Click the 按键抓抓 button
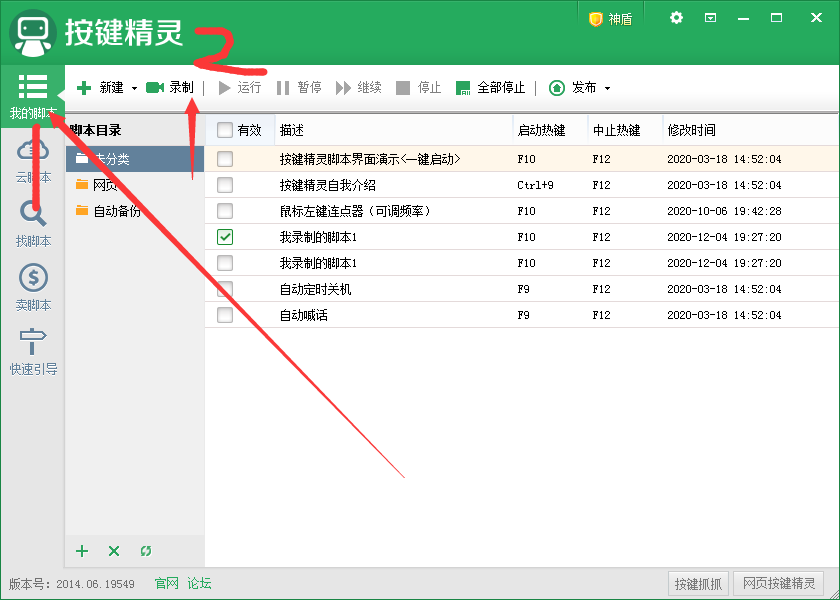The height and width of the screenshot is (600, 840). click(x=698, y=584)
